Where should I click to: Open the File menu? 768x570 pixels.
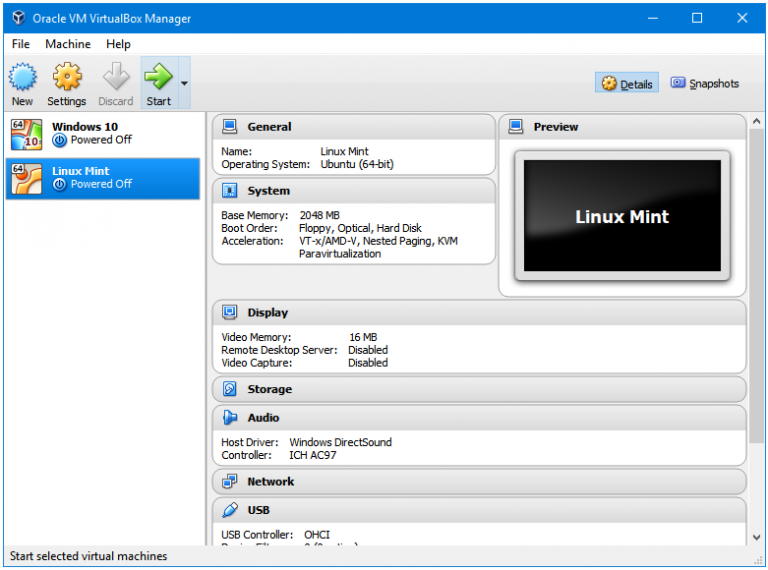click(x=21, y=44)
